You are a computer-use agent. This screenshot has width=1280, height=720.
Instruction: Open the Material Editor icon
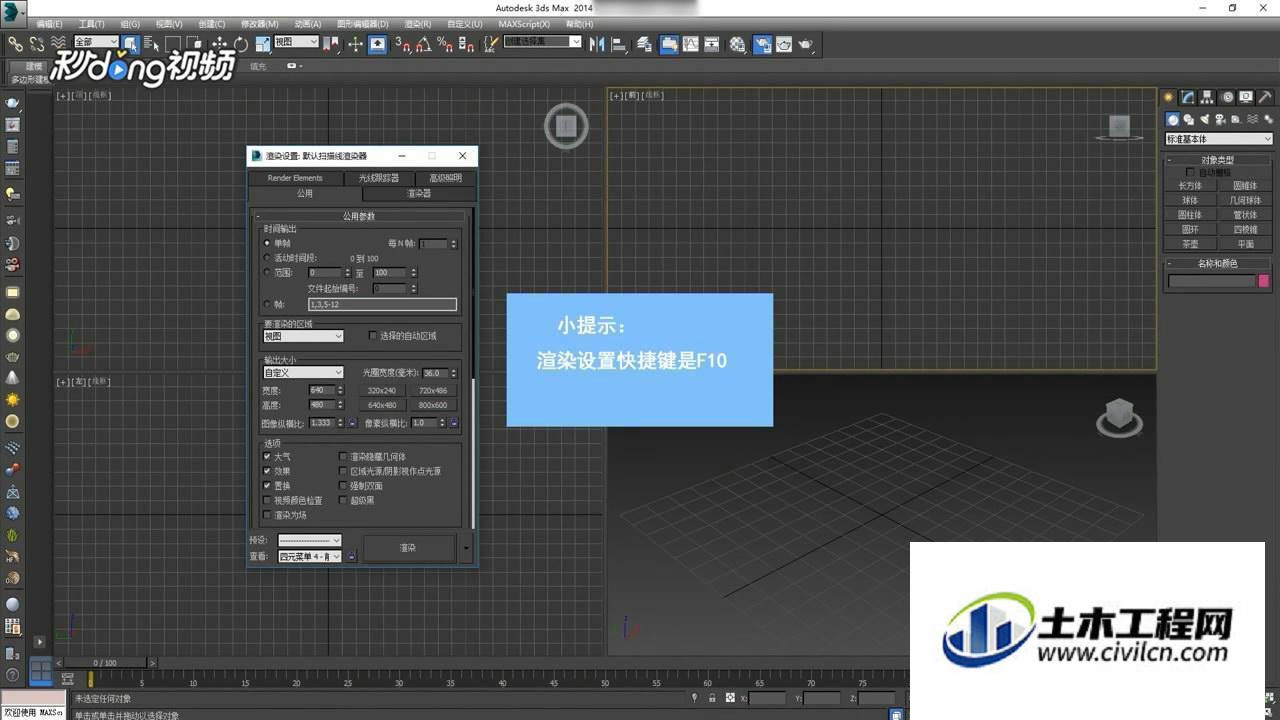[x=737, y=44]
